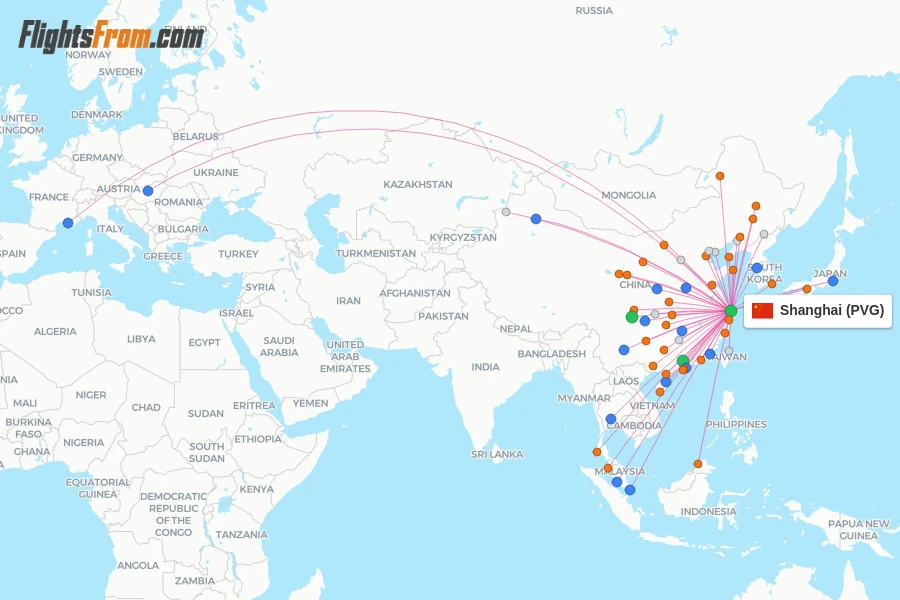
Task: Click the large green marker in central China
Action: (x=632, y=317)
